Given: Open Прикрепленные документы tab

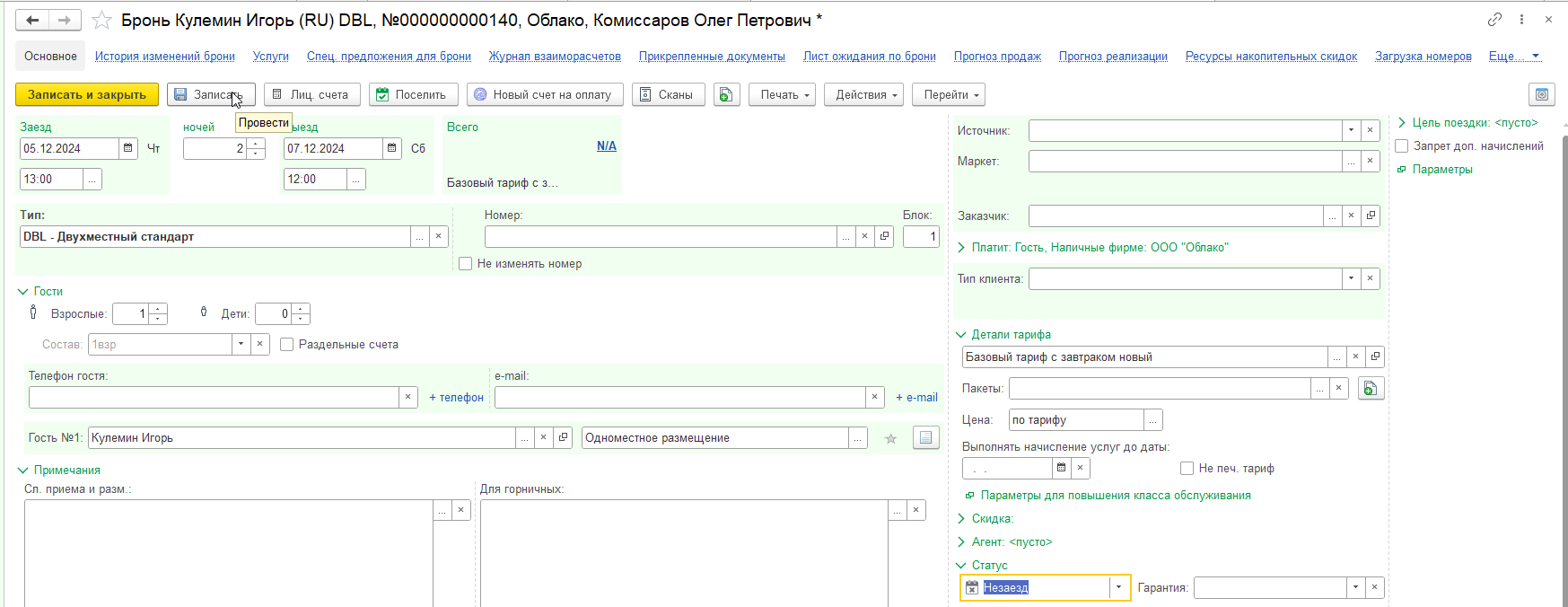Looking at the screenshot, I should (x=712, y=56).
